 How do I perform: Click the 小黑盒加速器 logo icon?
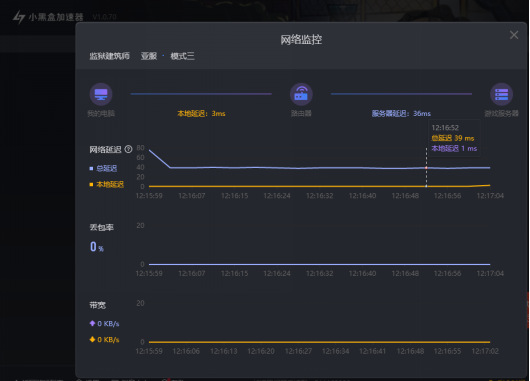[x=19, y=17]
